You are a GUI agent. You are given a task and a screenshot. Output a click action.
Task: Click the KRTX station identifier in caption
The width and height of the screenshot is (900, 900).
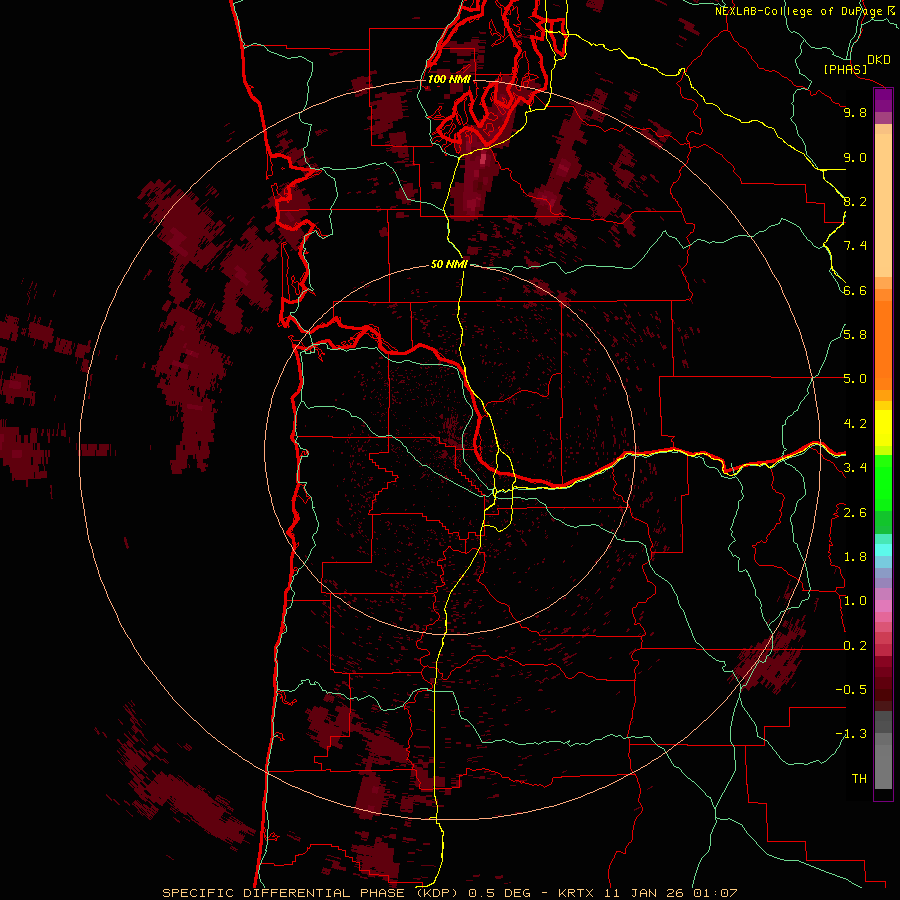click(577, 893)
